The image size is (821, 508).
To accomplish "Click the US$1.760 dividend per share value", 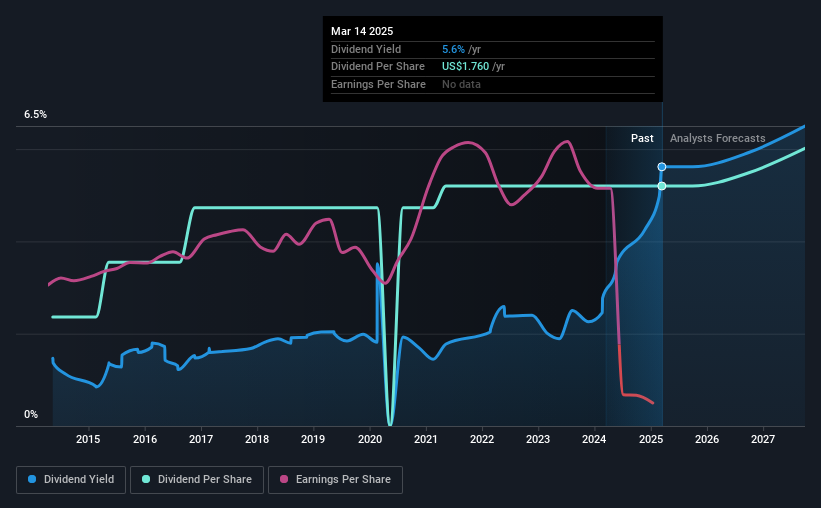I will [x=465, y=67].
